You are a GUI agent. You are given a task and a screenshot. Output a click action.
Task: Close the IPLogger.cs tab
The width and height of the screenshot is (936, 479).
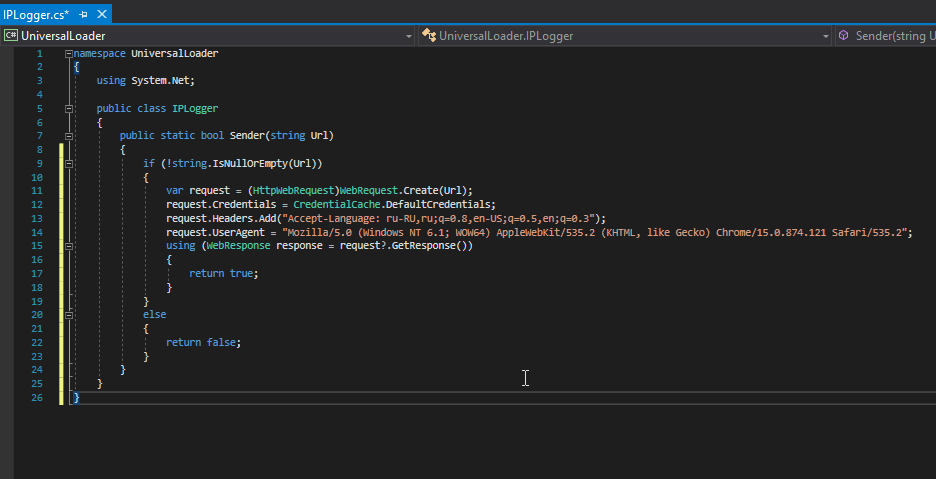click(x=101, y=15)
